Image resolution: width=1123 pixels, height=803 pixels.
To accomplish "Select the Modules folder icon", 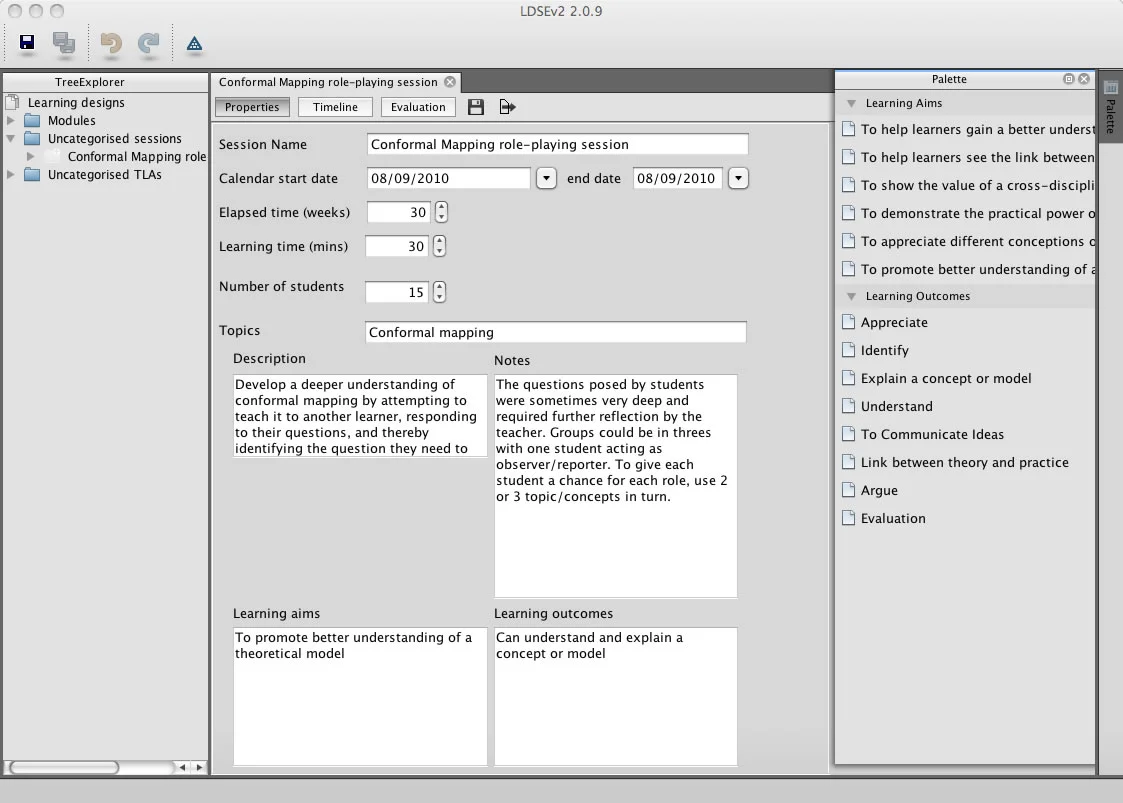I will click(x=32, y=120).
